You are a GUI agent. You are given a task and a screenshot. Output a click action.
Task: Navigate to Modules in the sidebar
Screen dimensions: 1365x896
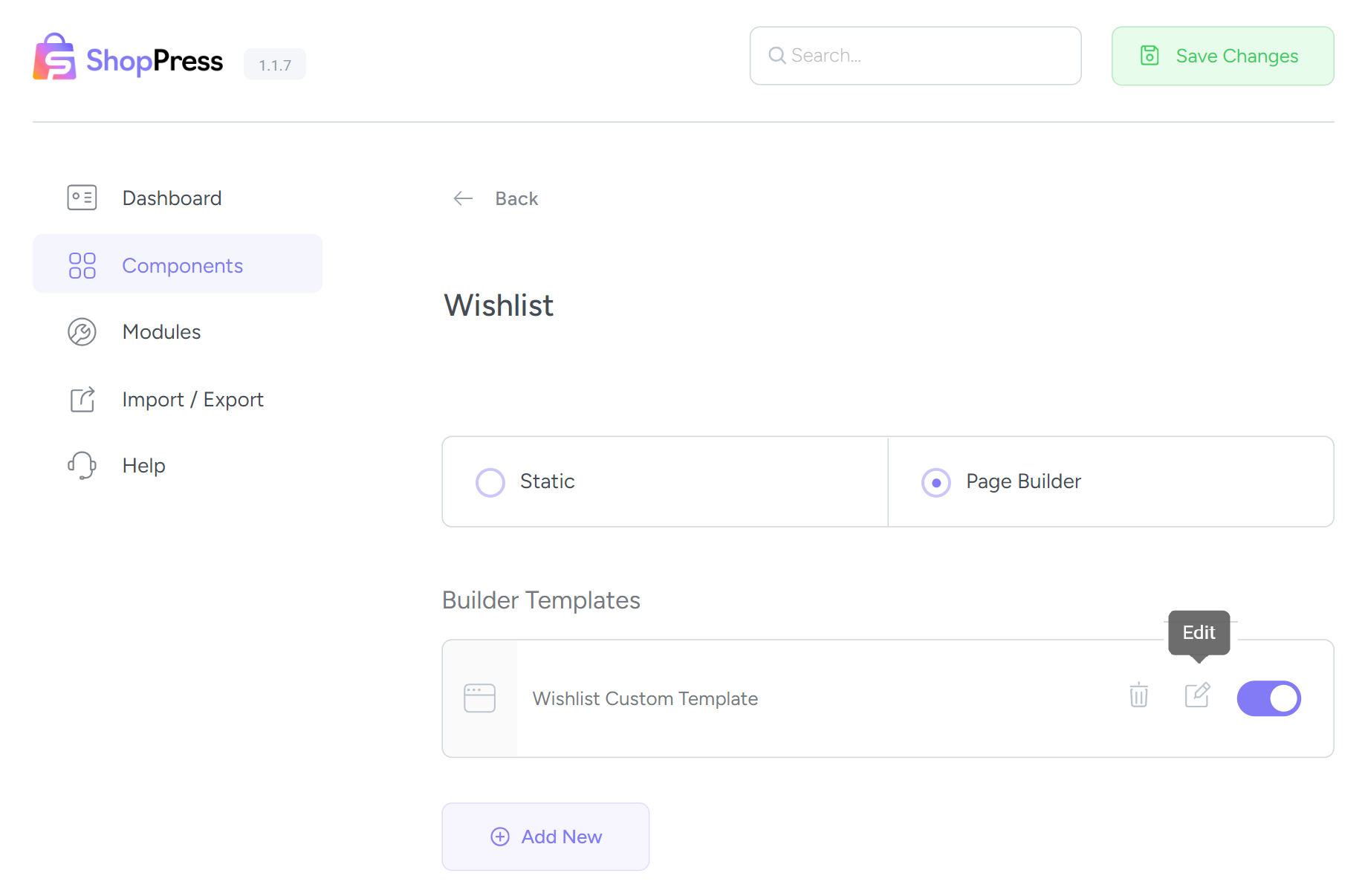161,332
